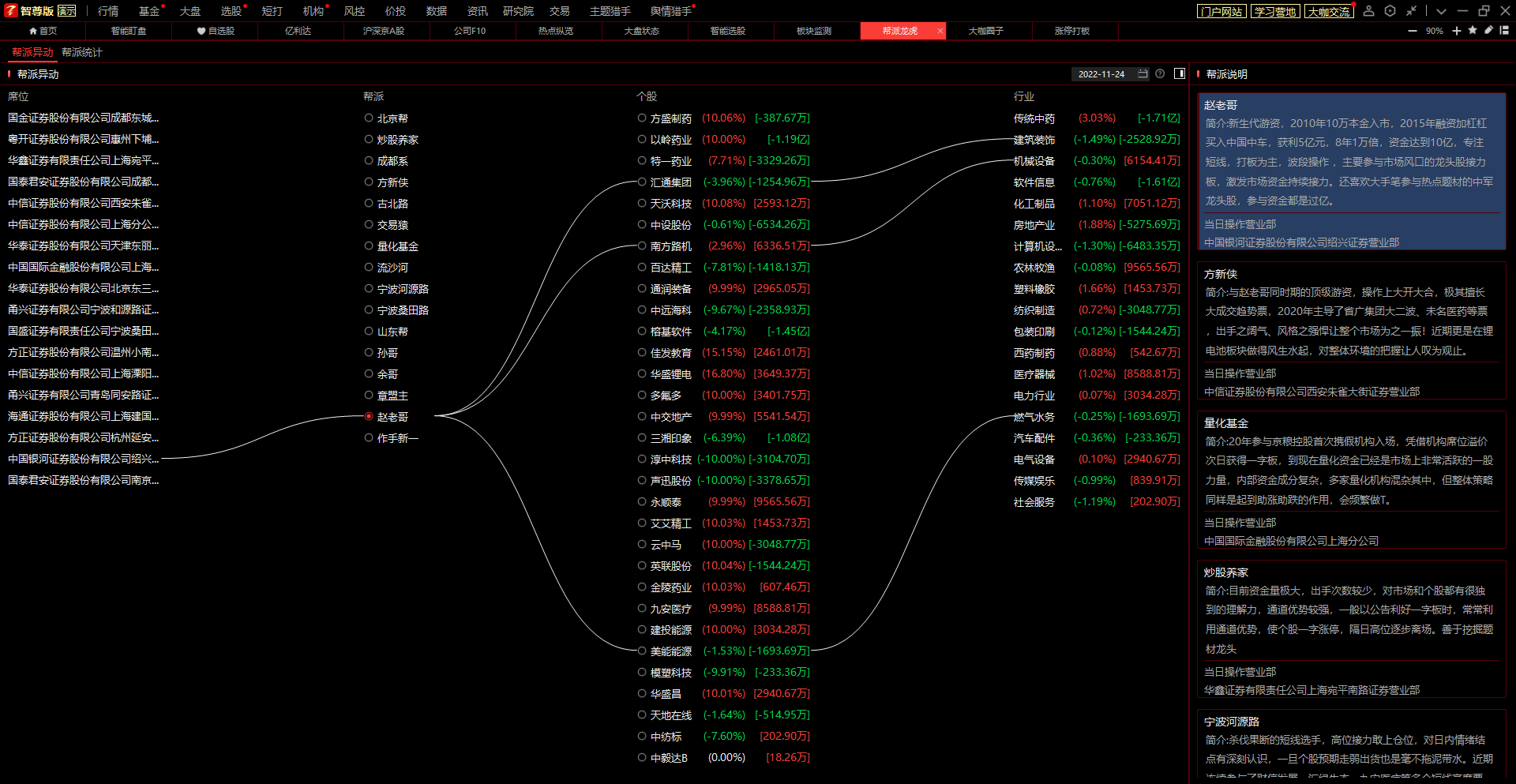The image size is (1516, 784).
Task: Select the 九安医疗 stock radio
Action: coord(642,608)
